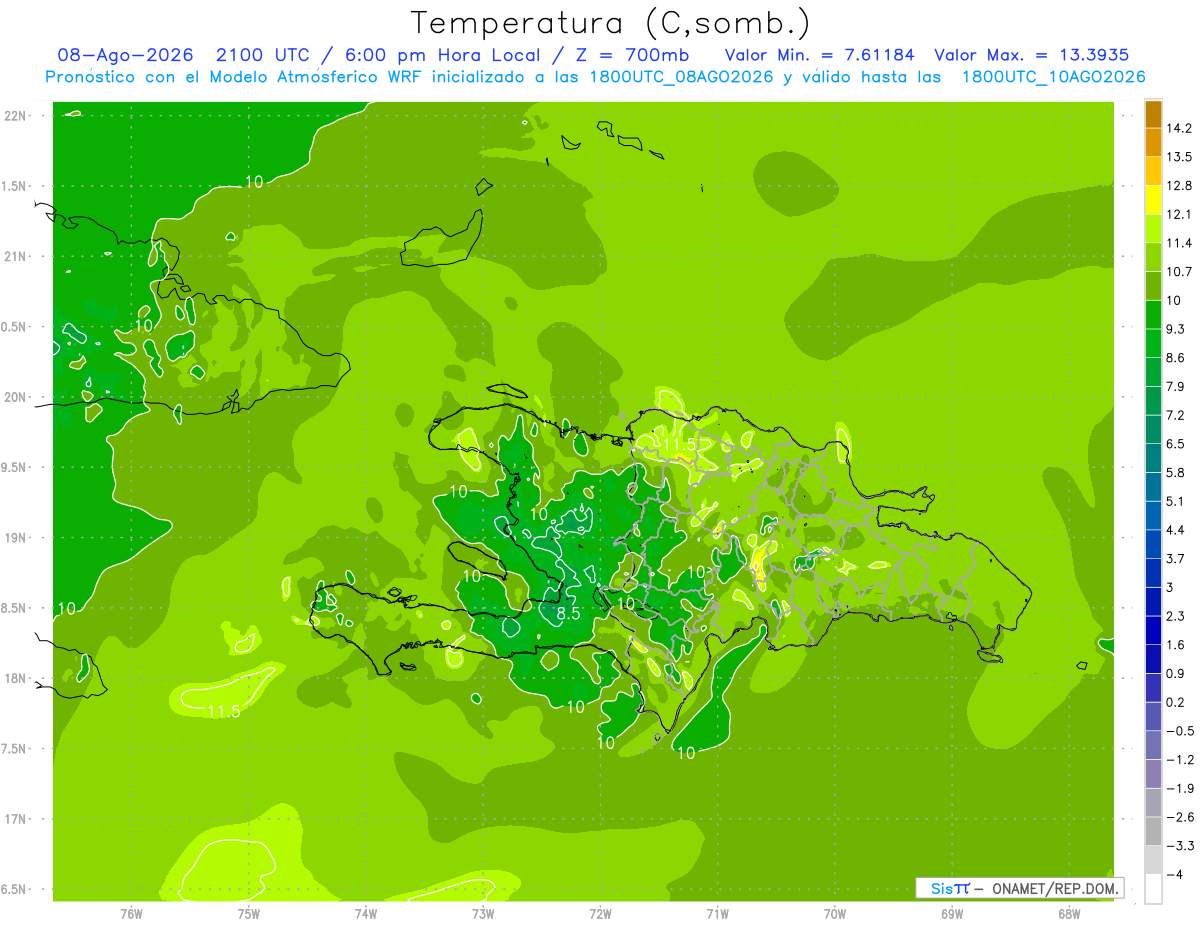The height and width of the screenshot is (927, 1200).
Task: Click the 11.5 contour label in the sea southwest of Haiti
Action: coord(225,712)
